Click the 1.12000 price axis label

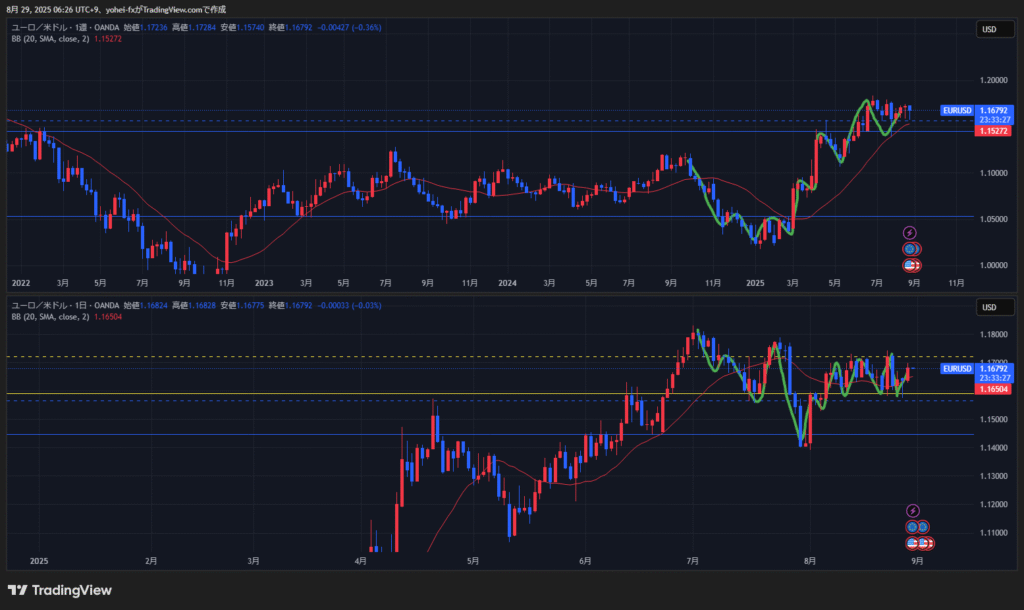pos(993,505)
